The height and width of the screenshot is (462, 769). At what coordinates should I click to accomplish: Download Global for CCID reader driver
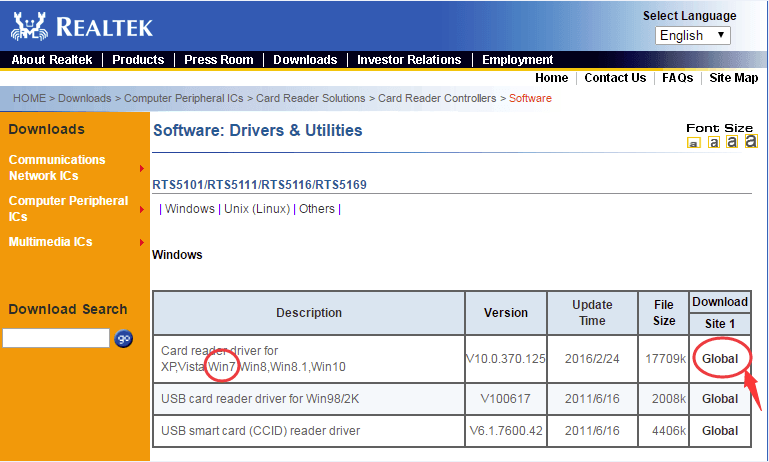pos(719,431)
